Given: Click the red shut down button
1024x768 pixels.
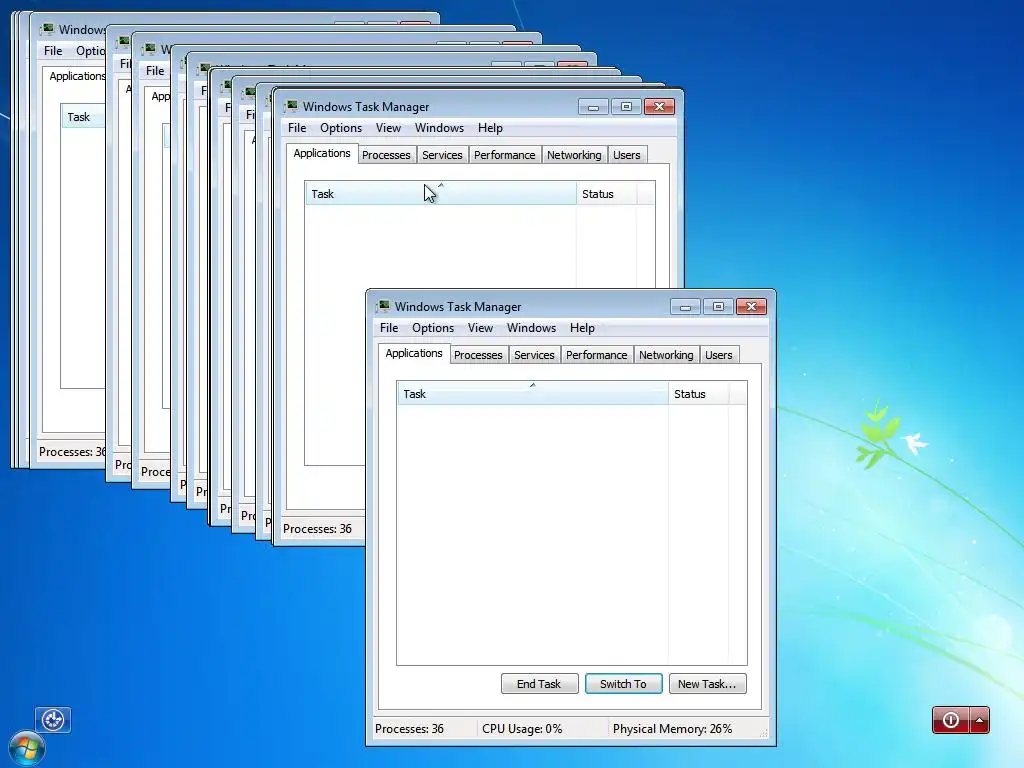Looking at the screenshot, I should 951,720.
